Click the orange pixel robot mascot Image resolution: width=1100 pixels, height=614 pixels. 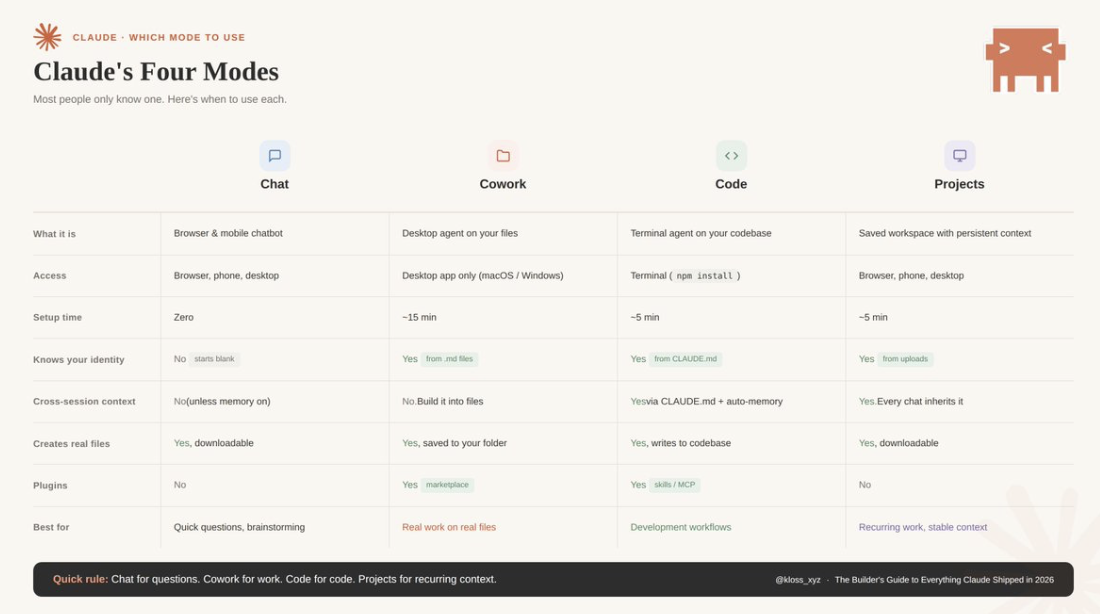[1025, 59]
